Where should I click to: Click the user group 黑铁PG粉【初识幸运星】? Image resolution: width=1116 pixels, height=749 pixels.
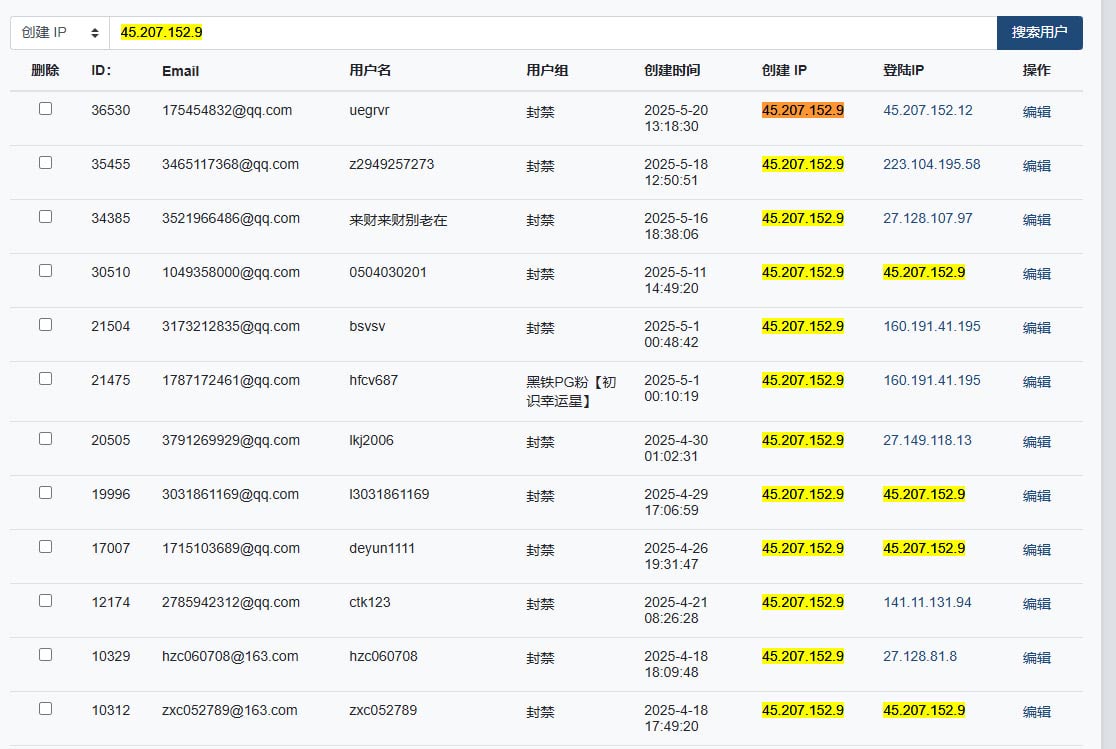(x=571, y=392)
